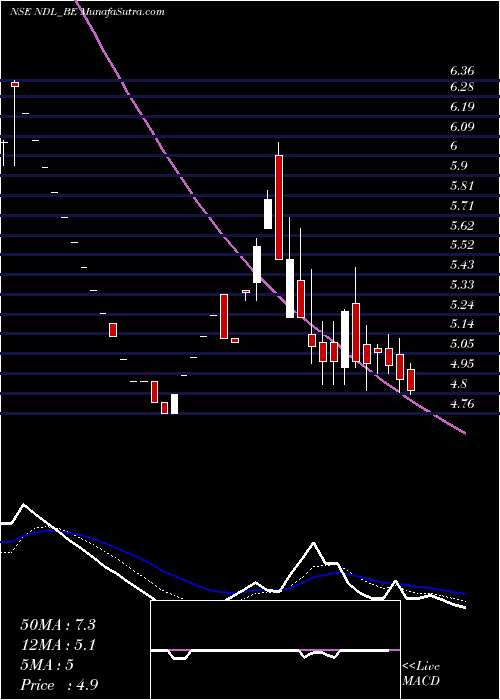Viewport: 500px width, 700px height.
Task: Click the <<Live MACD label
Action: coord(421,673)
